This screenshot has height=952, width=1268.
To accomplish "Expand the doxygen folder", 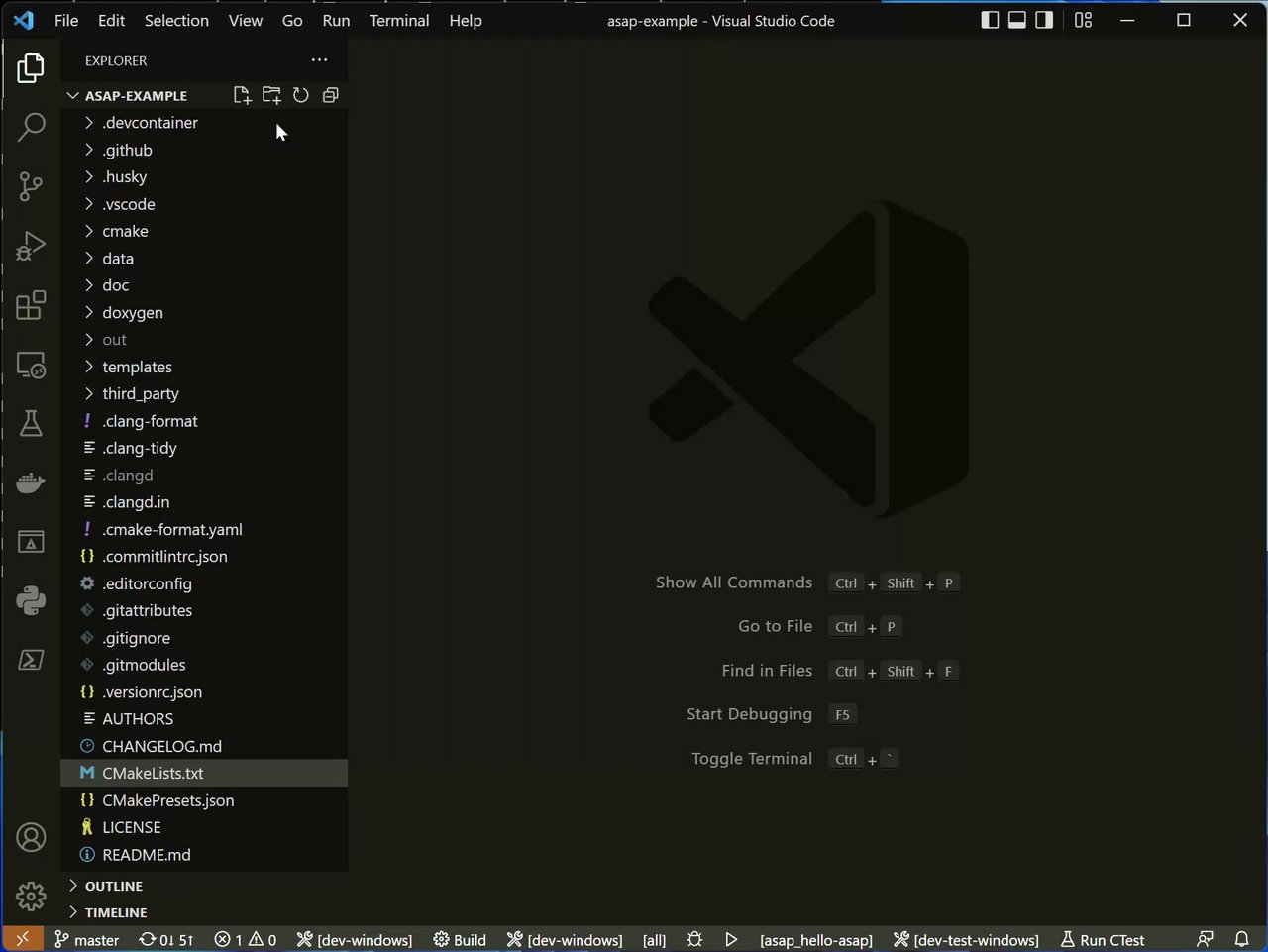I will pyautogui.click(x=204, y=312).
